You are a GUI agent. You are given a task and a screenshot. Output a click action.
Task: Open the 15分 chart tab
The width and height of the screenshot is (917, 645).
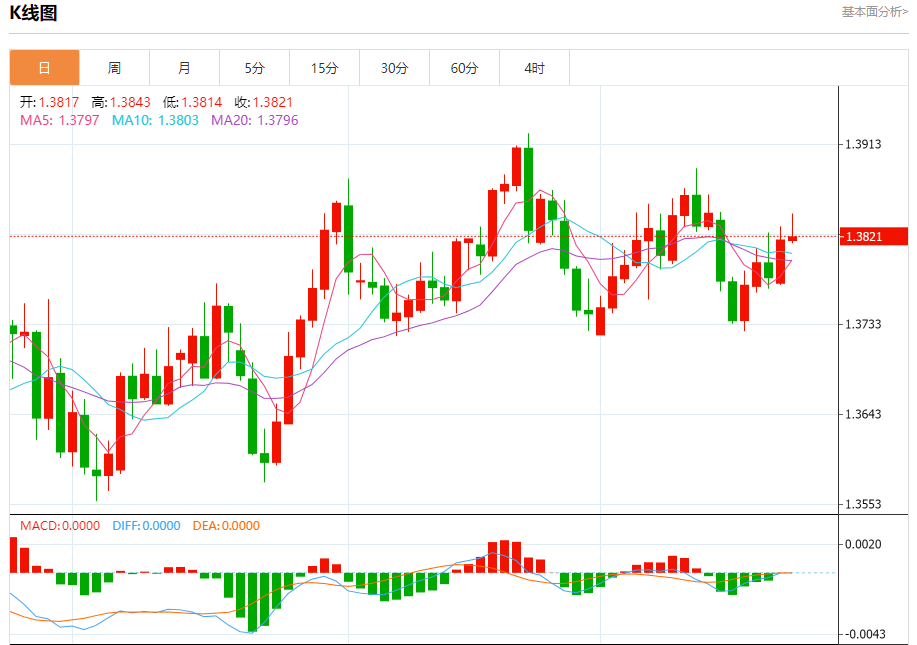coord(325,68)
